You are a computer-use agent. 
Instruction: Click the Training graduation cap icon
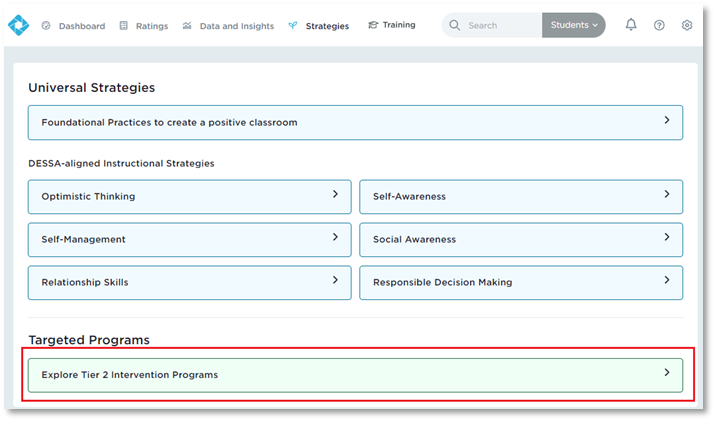click(373, 25)
